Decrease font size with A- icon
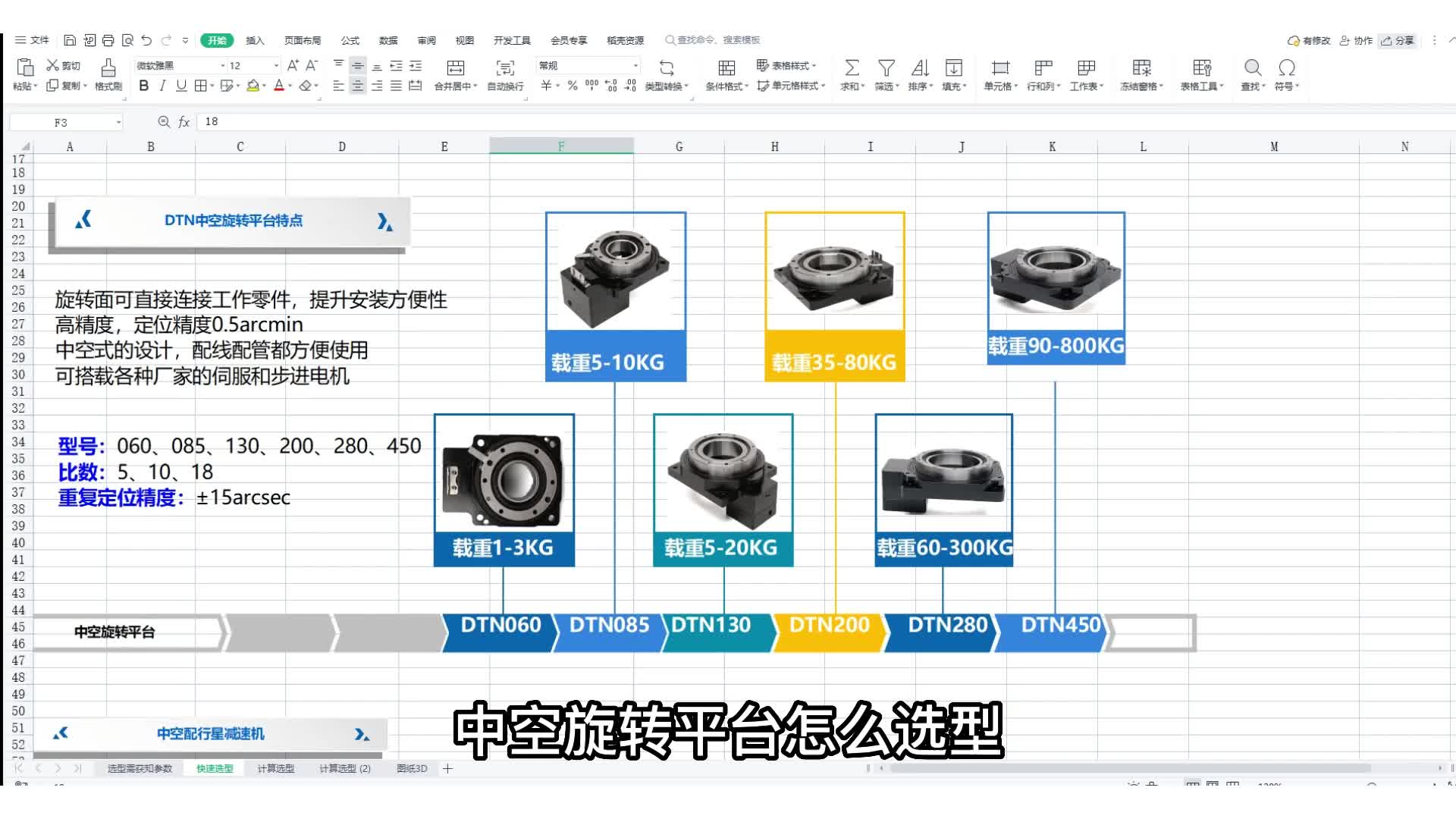Image resolution: width=1456 pixels, height=819 pixels. coord(312,66)
